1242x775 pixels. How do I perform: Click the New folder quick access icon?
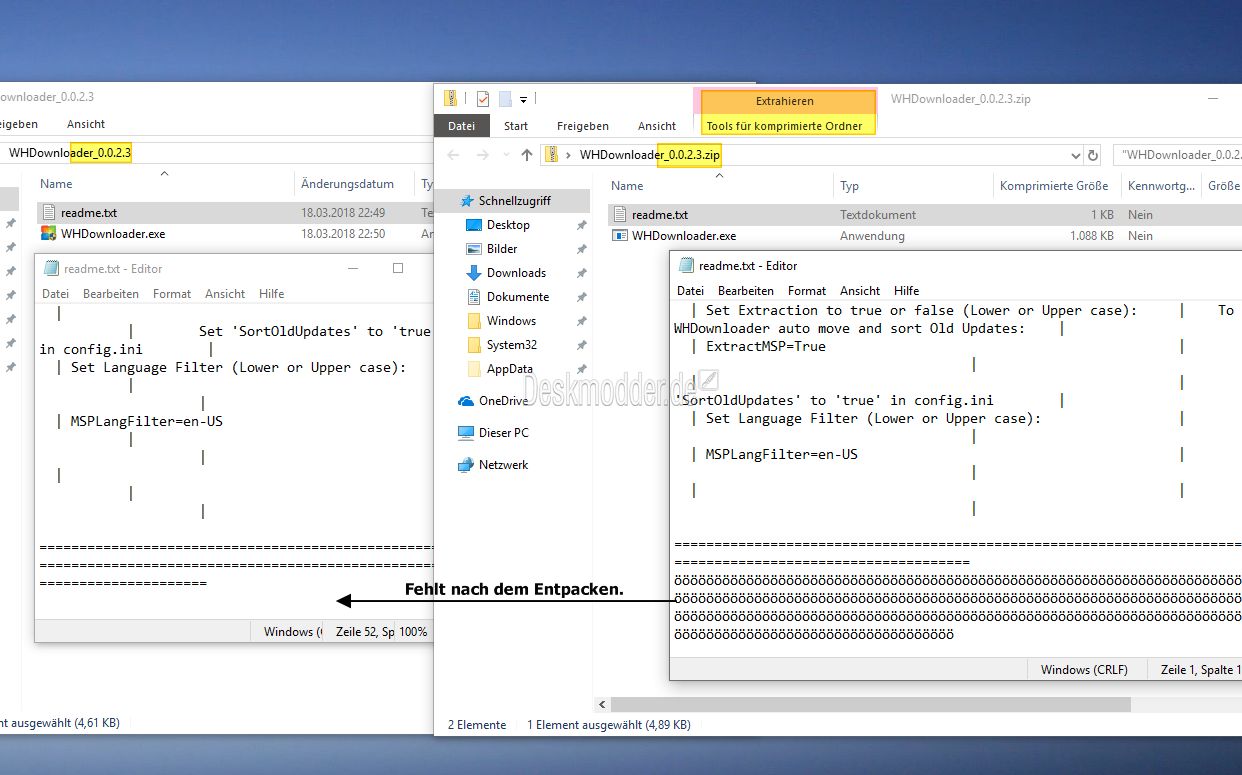click(x=505, y=98)
